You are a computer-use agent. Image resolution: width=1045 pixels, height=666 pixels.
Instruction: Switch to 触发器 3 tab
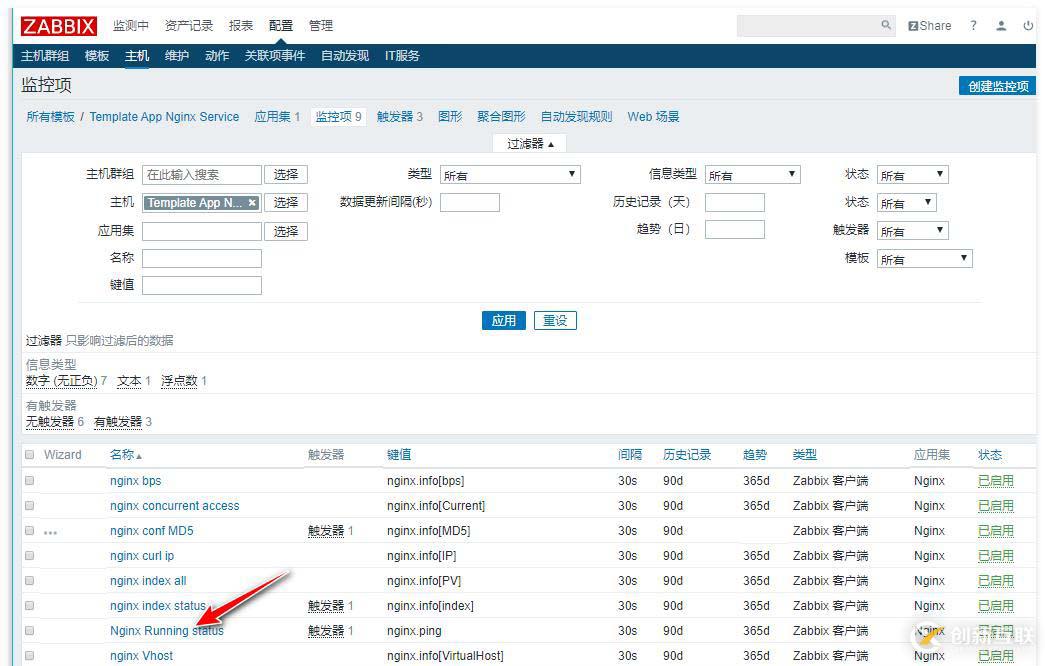click(399, 117)
